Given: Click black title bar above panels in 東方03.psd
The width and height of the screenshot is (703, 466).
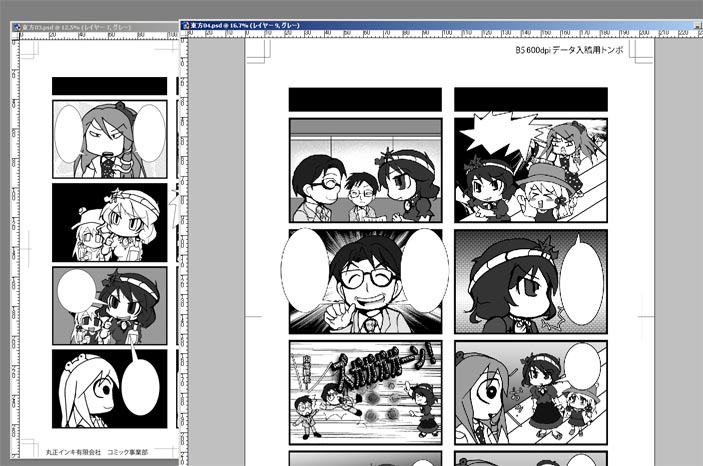Looking at the screenshot, I should (x=109, y=86).
